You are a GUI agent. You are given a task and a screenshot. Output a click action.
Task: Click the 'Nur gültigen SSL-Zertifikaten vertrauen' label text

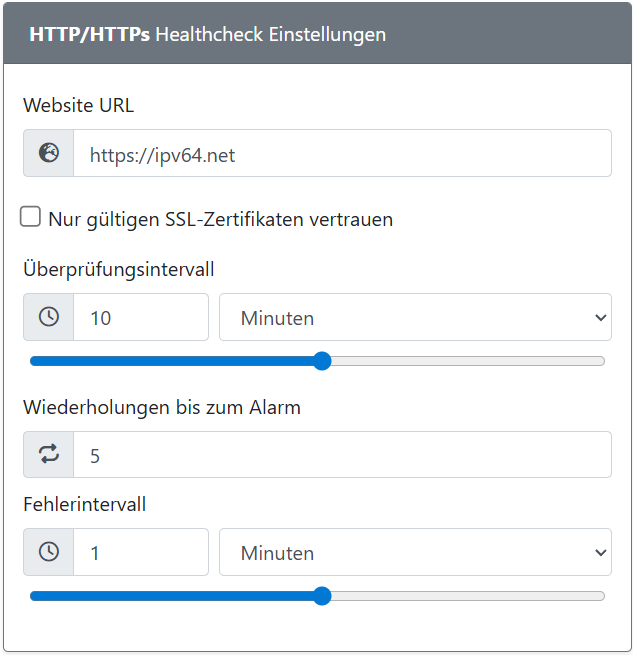(x=220, y=219)
